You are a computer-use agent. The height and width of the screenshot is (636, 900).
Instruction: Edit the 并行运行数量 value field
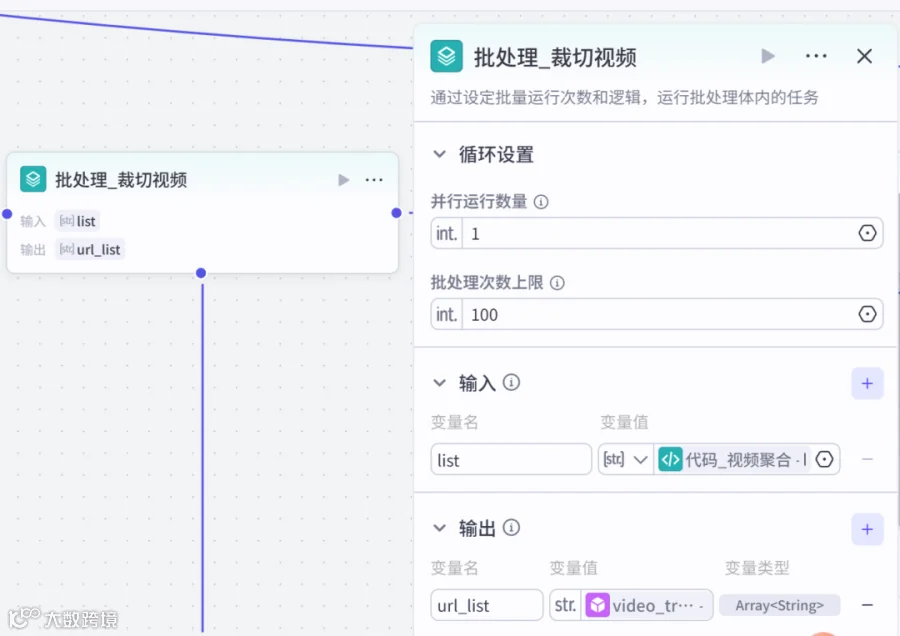(x=659, y=234)
